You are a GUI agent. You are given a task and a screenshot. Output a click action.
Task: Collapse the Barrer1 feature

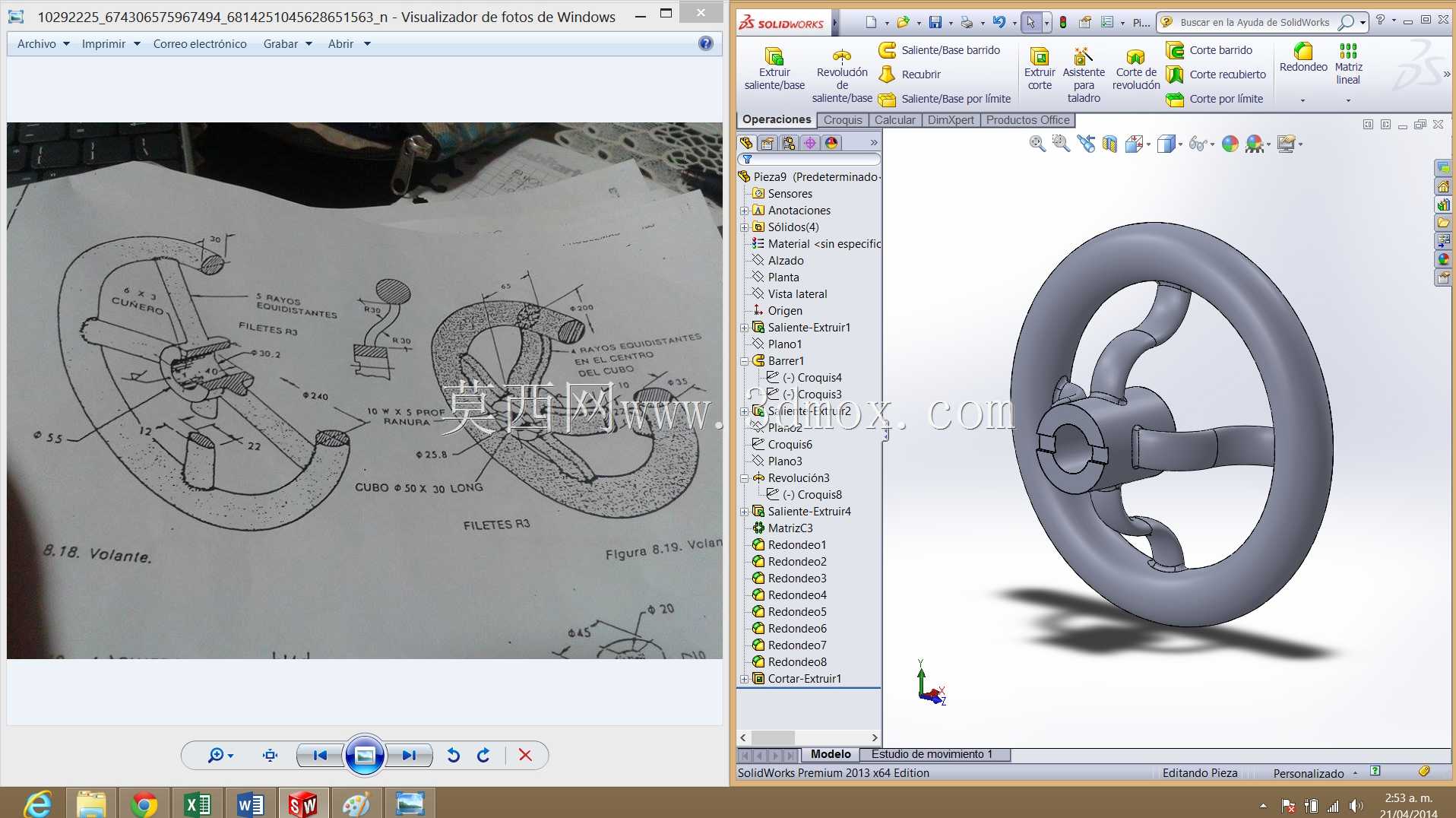pos(744,361)
